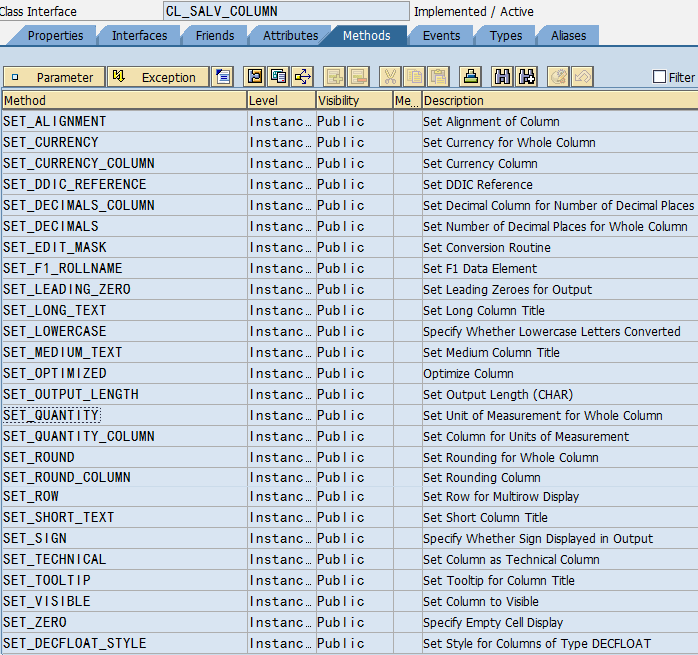
Task: Click description 'Set Output Length (CHAR)'
Action: 498,395
